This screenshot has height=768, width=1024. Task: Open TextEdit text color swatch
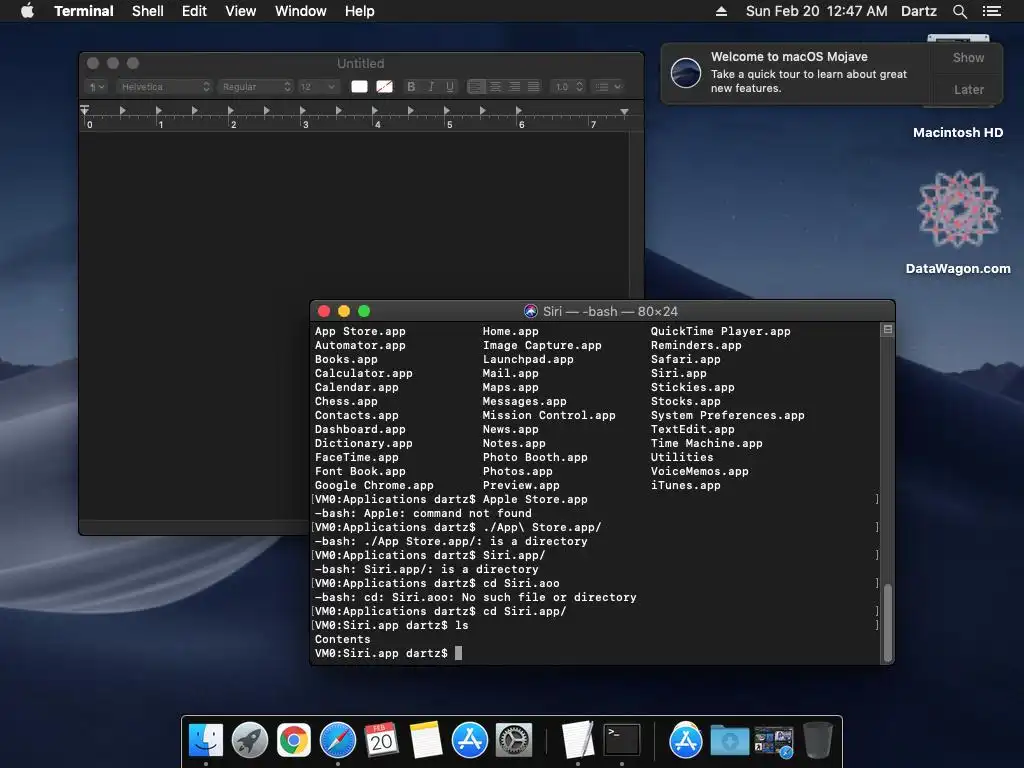point(359,86)
